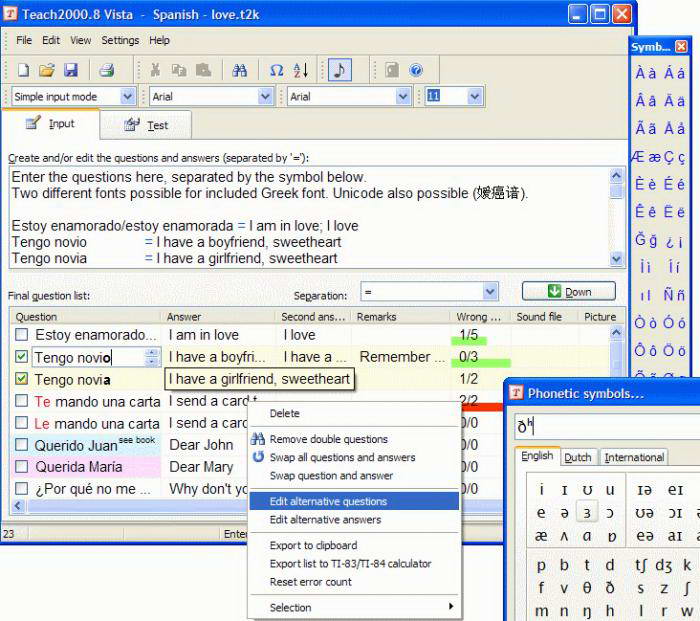Open the View menu

[81, 40]
